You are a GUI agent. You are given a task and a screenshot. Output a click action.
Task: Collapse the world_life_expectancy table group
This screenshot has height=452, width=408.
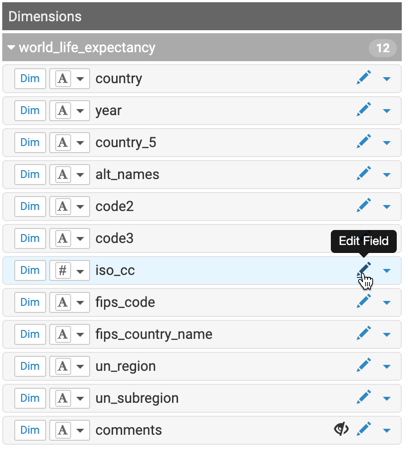pyautogui.click(x=11, y=48)
